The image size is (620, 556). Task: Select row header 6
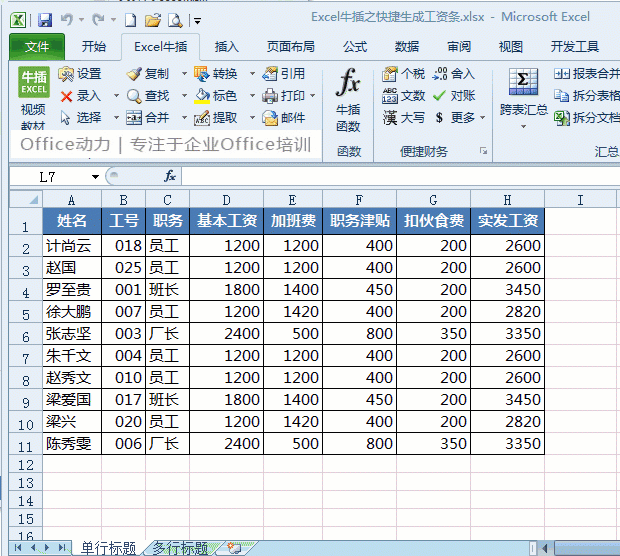26,336
